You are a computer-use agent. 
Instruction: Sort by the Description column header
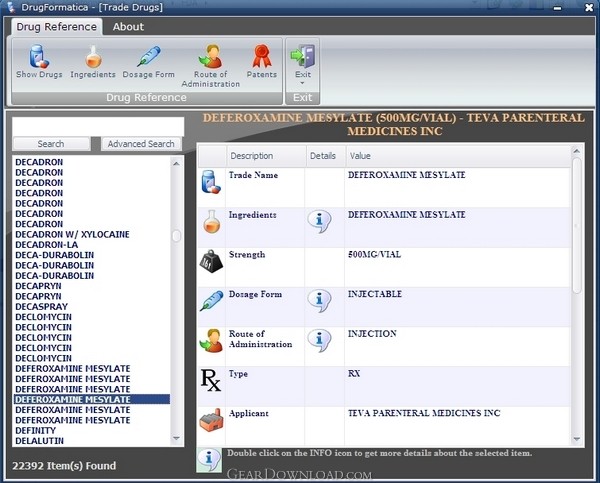click(x=266, y=156)
